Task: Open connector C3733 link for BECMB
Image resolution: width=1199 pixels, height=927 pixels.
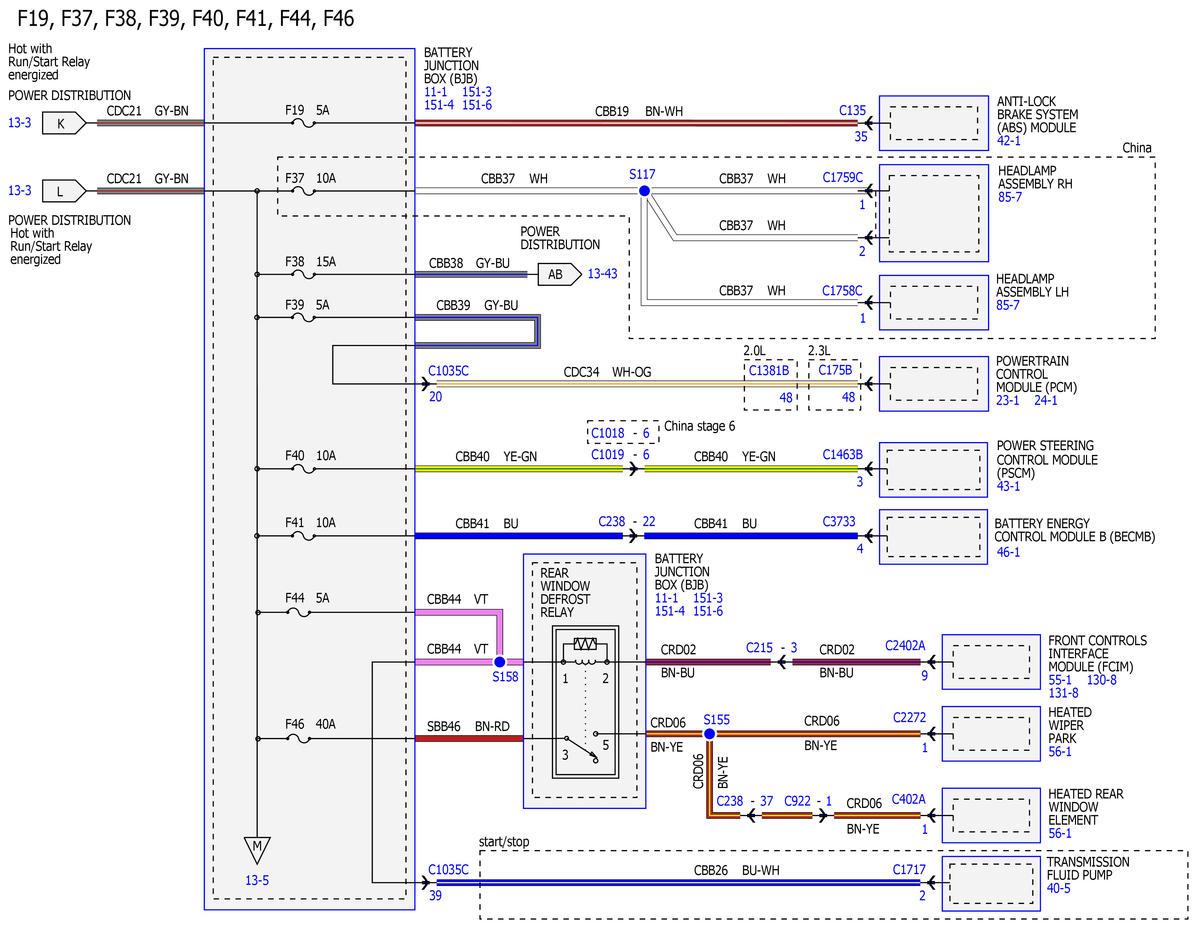Action: tap(839, 521)
